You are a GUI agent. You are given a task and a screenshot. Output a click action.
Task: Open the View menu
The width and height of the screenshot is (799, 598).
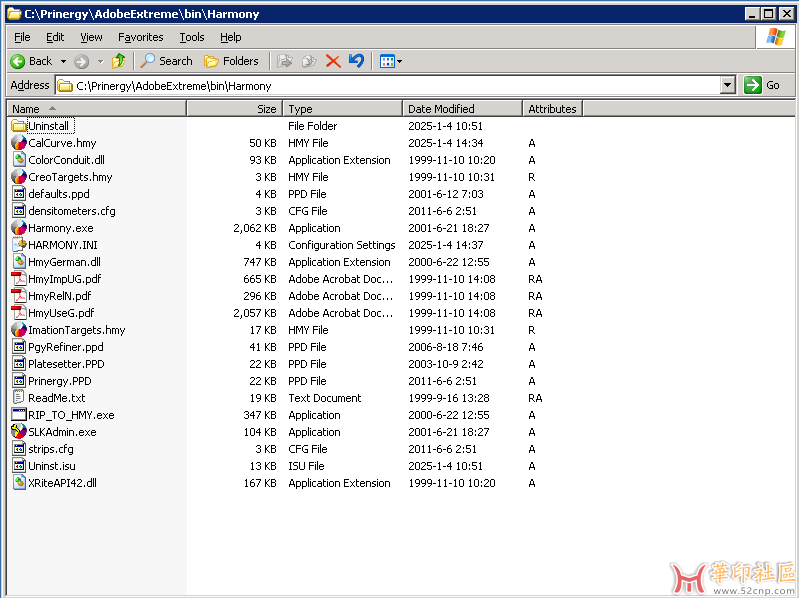point(91,37)
